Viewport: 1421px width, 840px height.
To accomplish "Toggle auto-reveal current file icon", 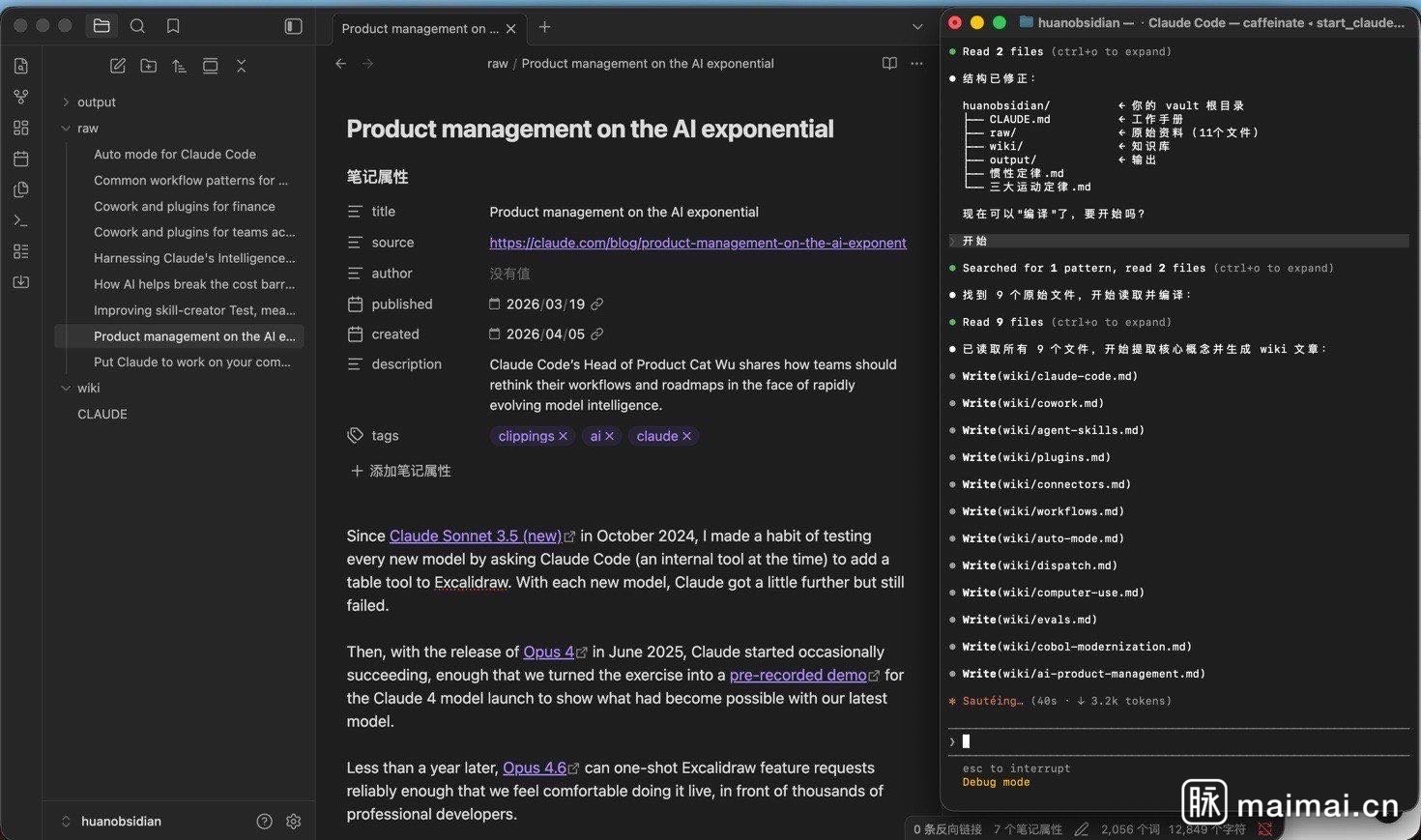I will point(210,66).
